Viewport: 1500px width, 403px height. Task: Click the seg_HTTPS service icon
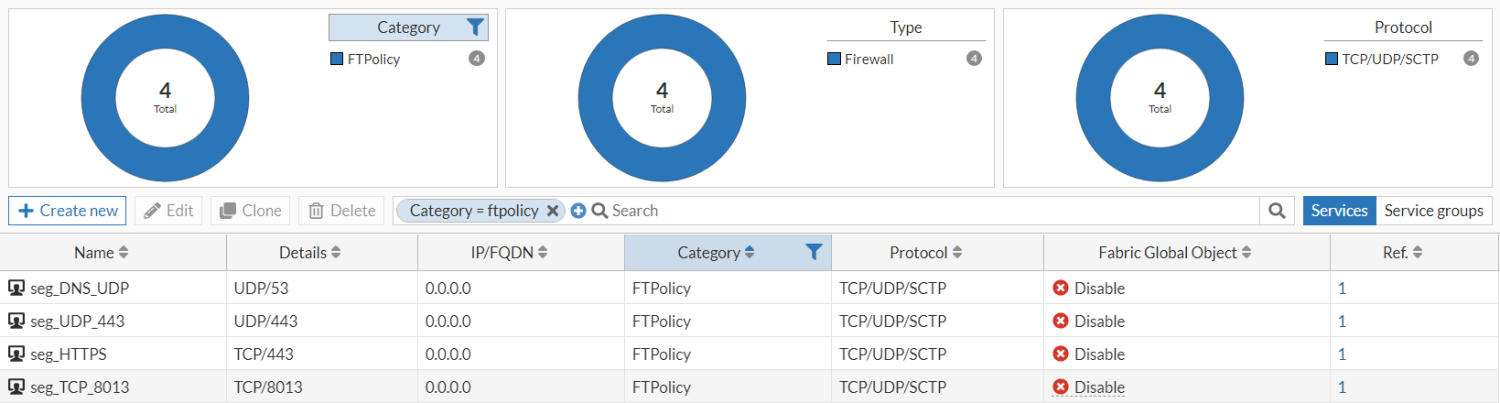[x=16, y=354]
